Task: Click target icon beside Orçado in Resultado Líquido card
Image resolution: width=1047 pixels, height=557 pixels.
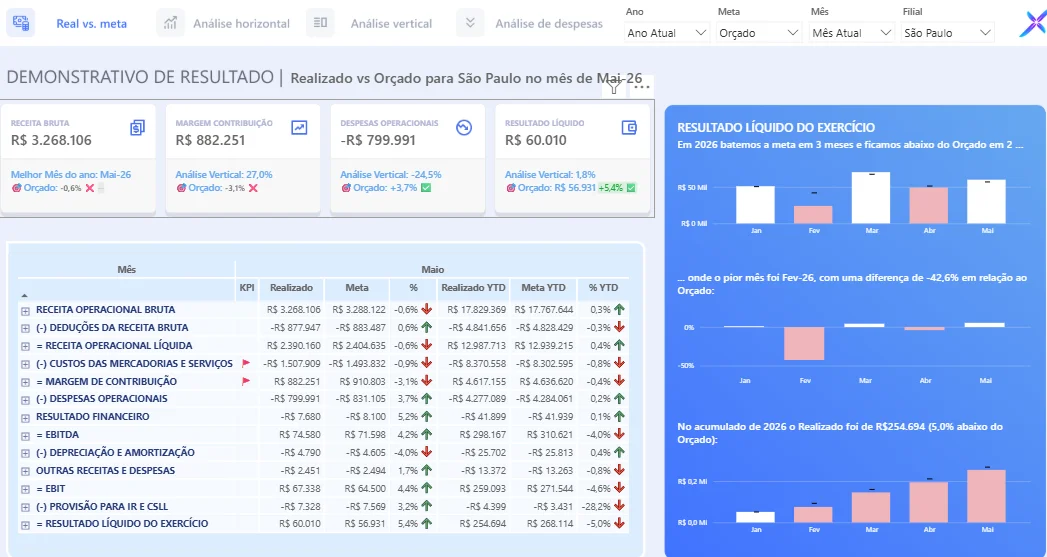Action: pyautogui.click(x=511, y=188)
